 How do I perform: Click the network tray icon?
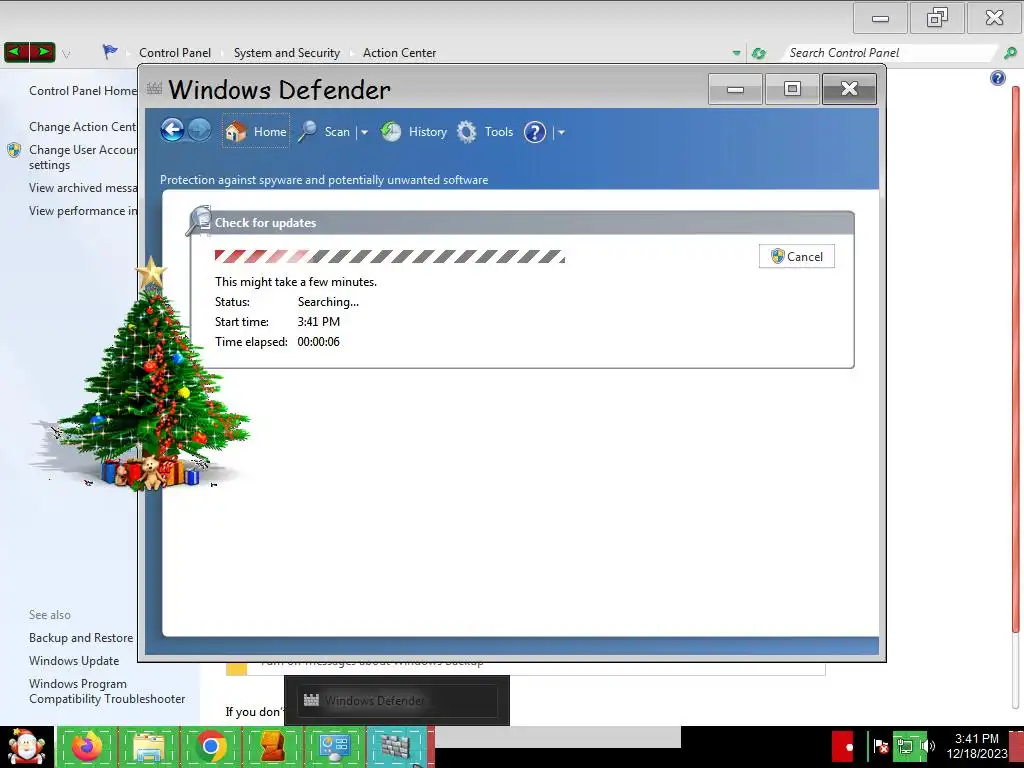click(x=905, y=746)
